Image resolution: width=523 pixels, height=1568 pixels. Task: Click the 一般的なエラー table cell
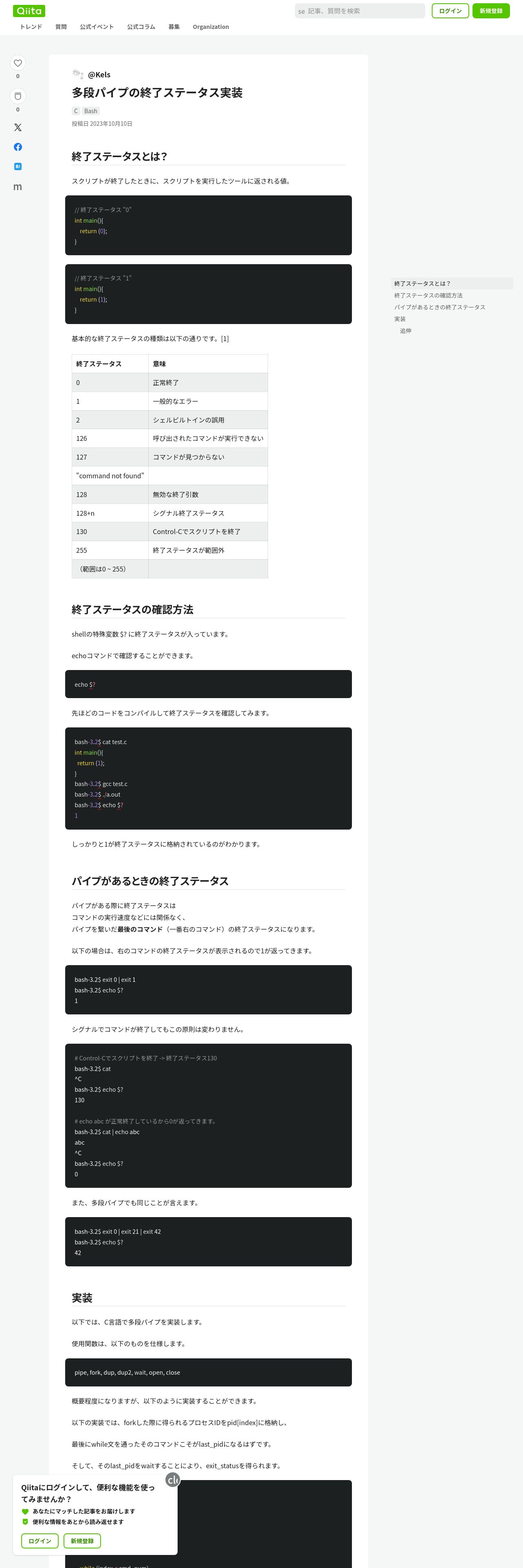[x=208, y=401]
